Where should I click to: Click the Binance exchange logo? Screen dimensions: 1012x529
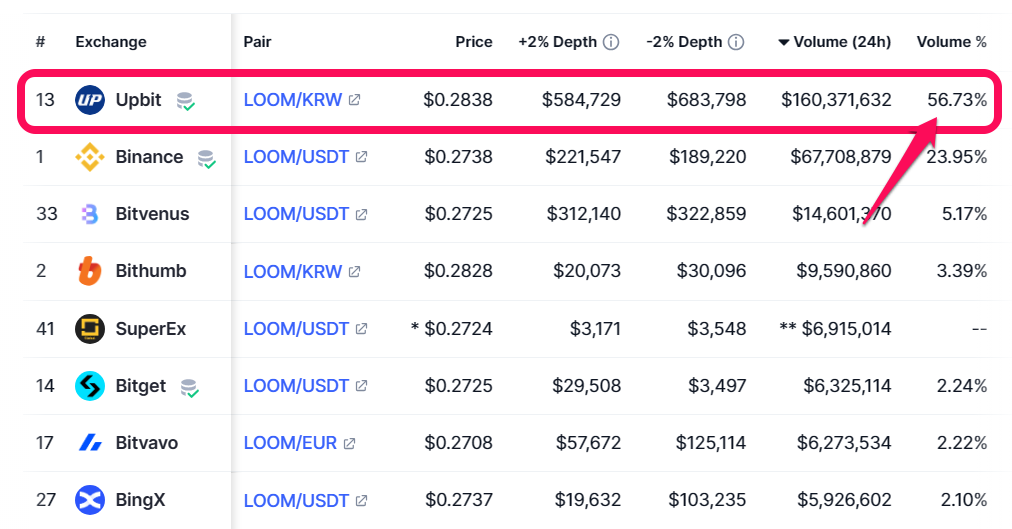click(x=90, y=157)
